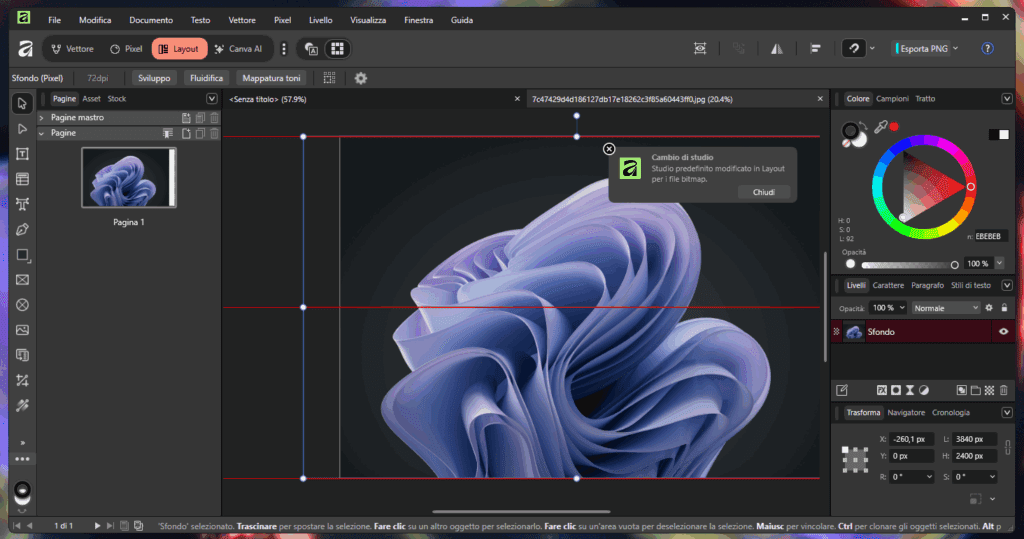This screenshot has height=539, width=1024.
Task: Click the FX layer effects icon
Action: pos(882,390)
